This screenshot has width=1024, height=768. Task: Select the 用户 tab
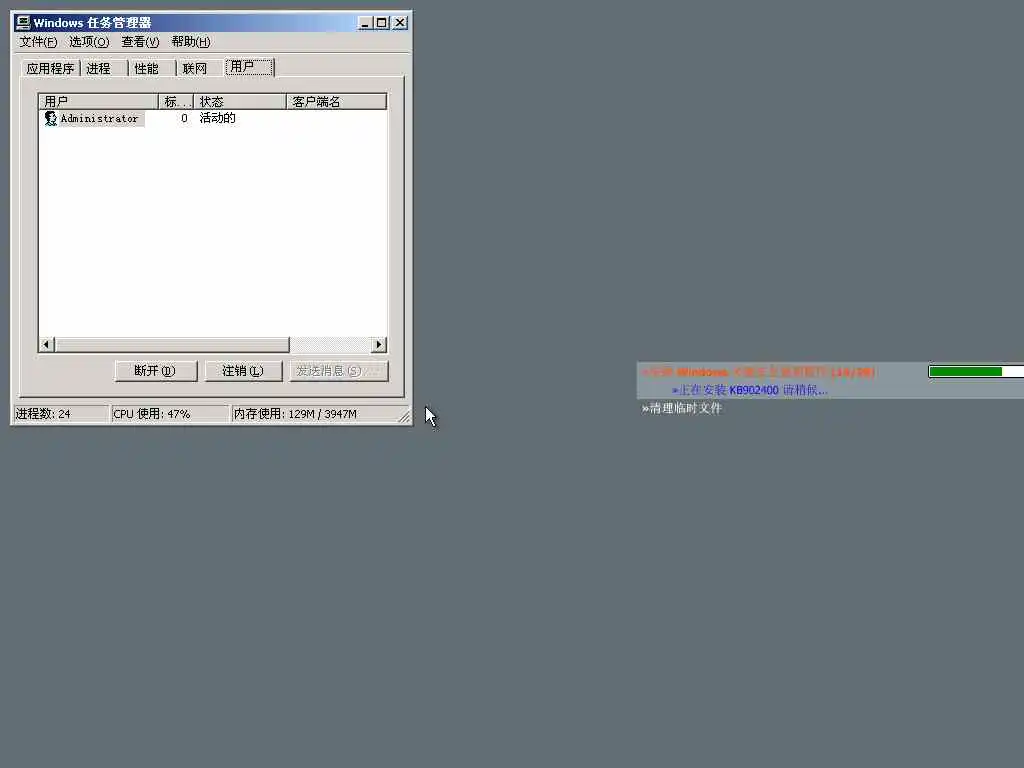pyautogui.click(x=249, y=67)
